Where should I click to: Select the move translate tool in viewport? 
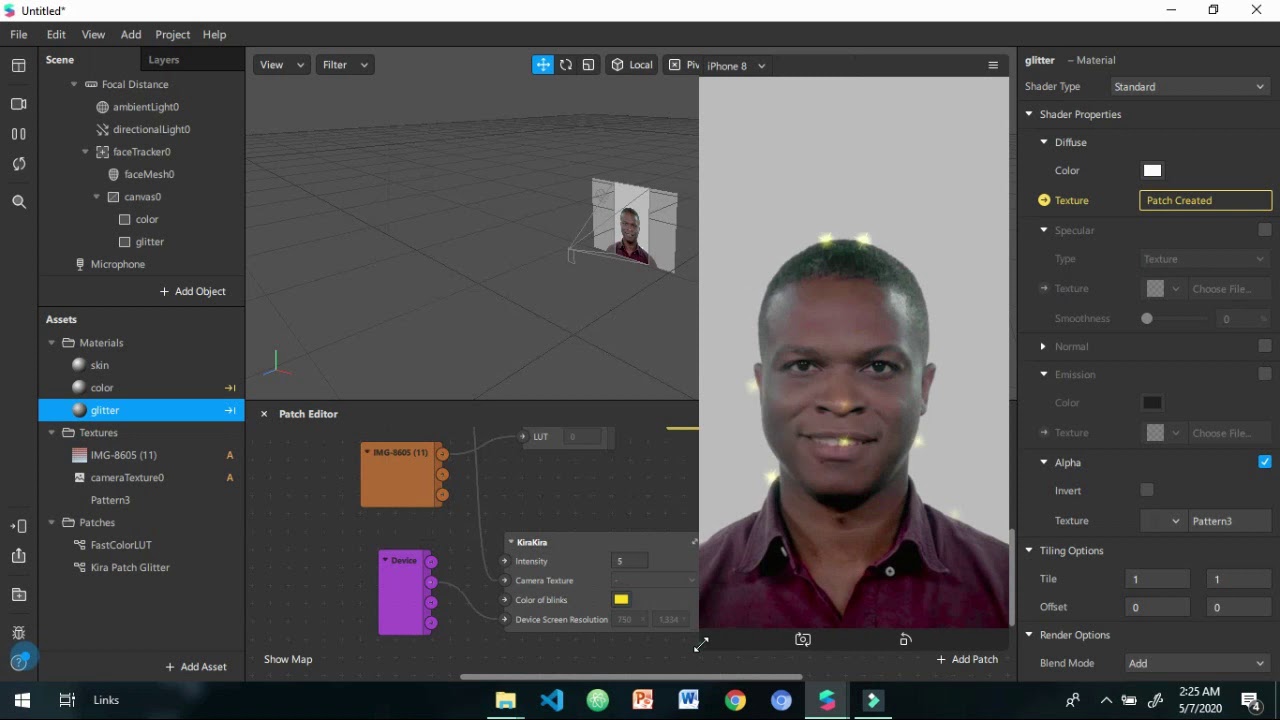click(543, 65)
